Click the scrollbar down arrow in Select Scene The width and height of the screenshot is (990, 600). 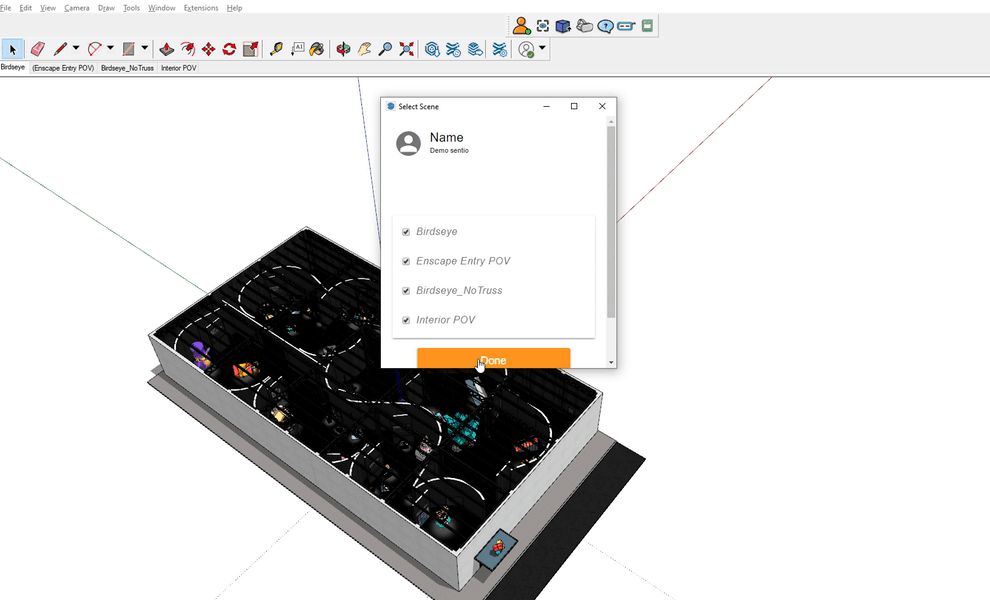coord(611,363)
